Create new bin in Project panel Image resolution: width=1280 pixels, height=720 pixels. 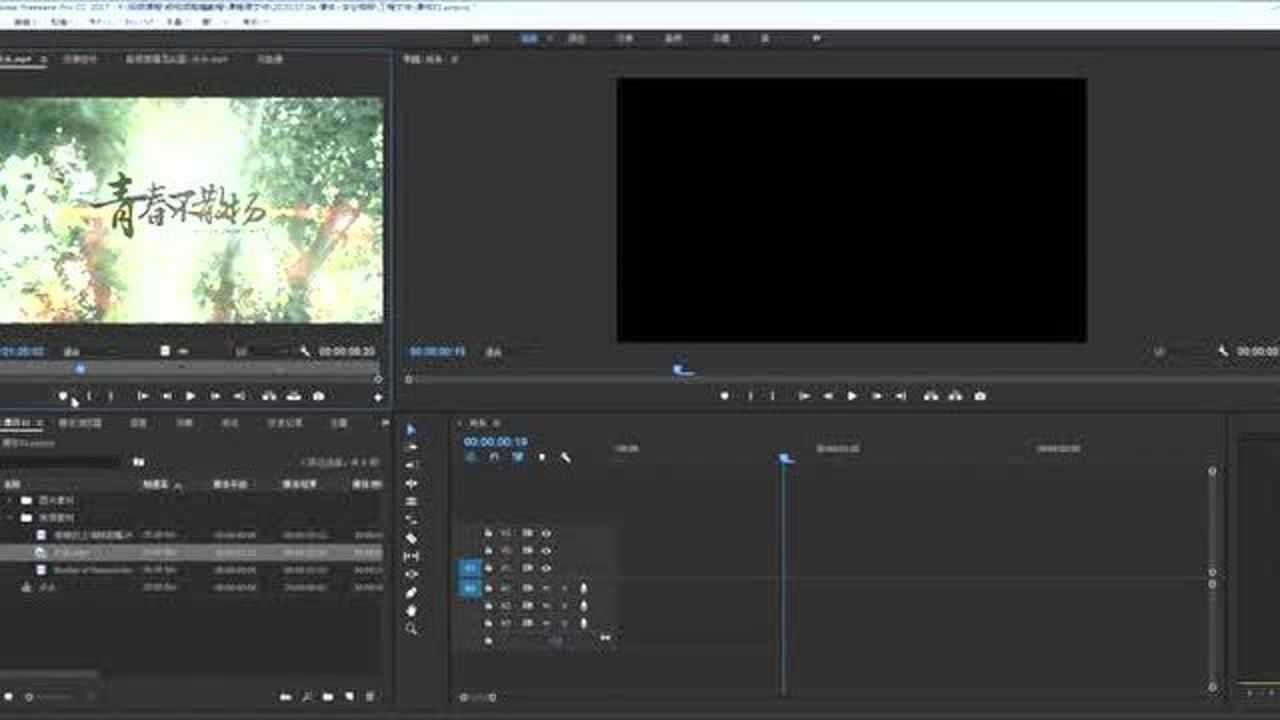click(327, 696)
